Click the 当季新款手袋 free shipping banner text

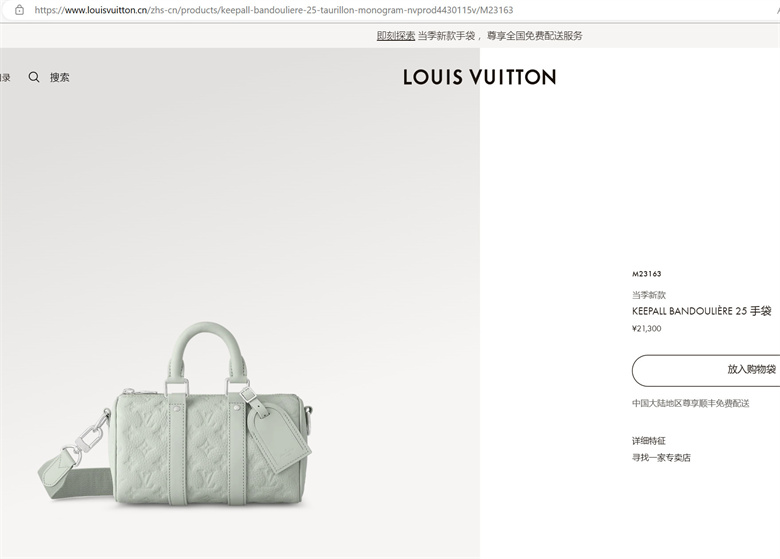pos(500,36)
